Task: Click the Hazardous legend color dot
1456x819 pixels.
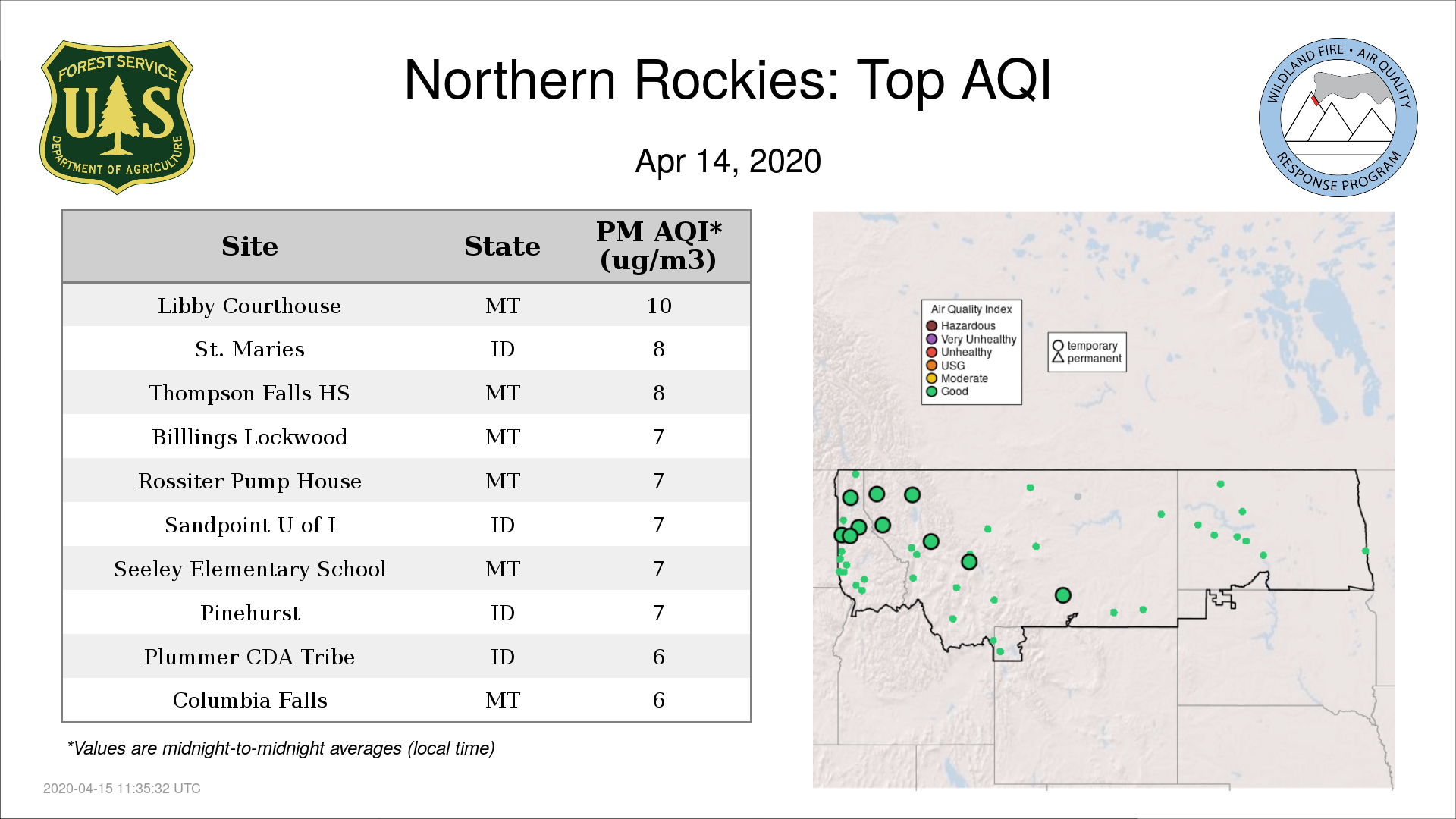Action: [932, 326]
